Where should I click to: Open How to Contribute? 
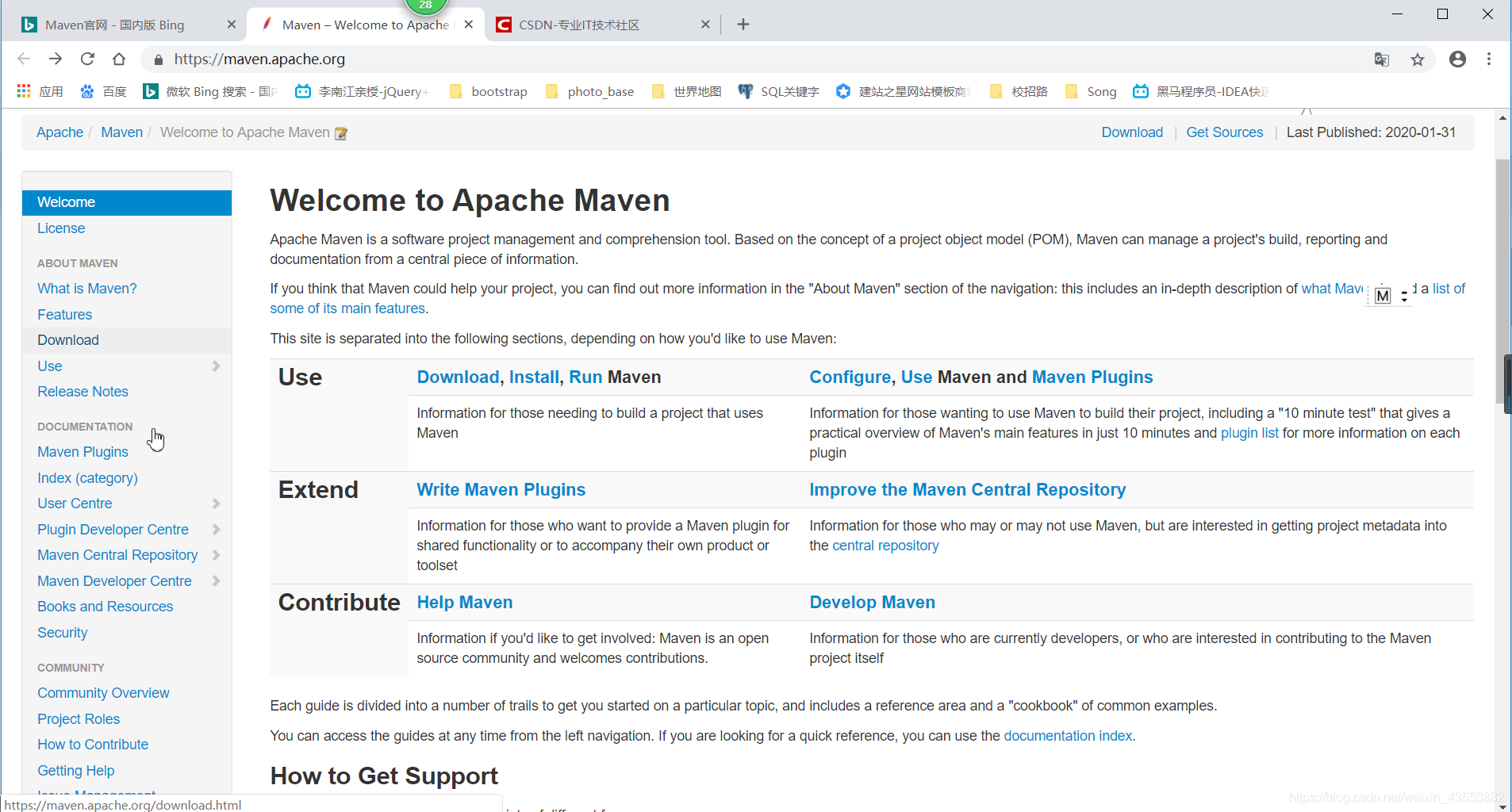click(x=93, y=745)
